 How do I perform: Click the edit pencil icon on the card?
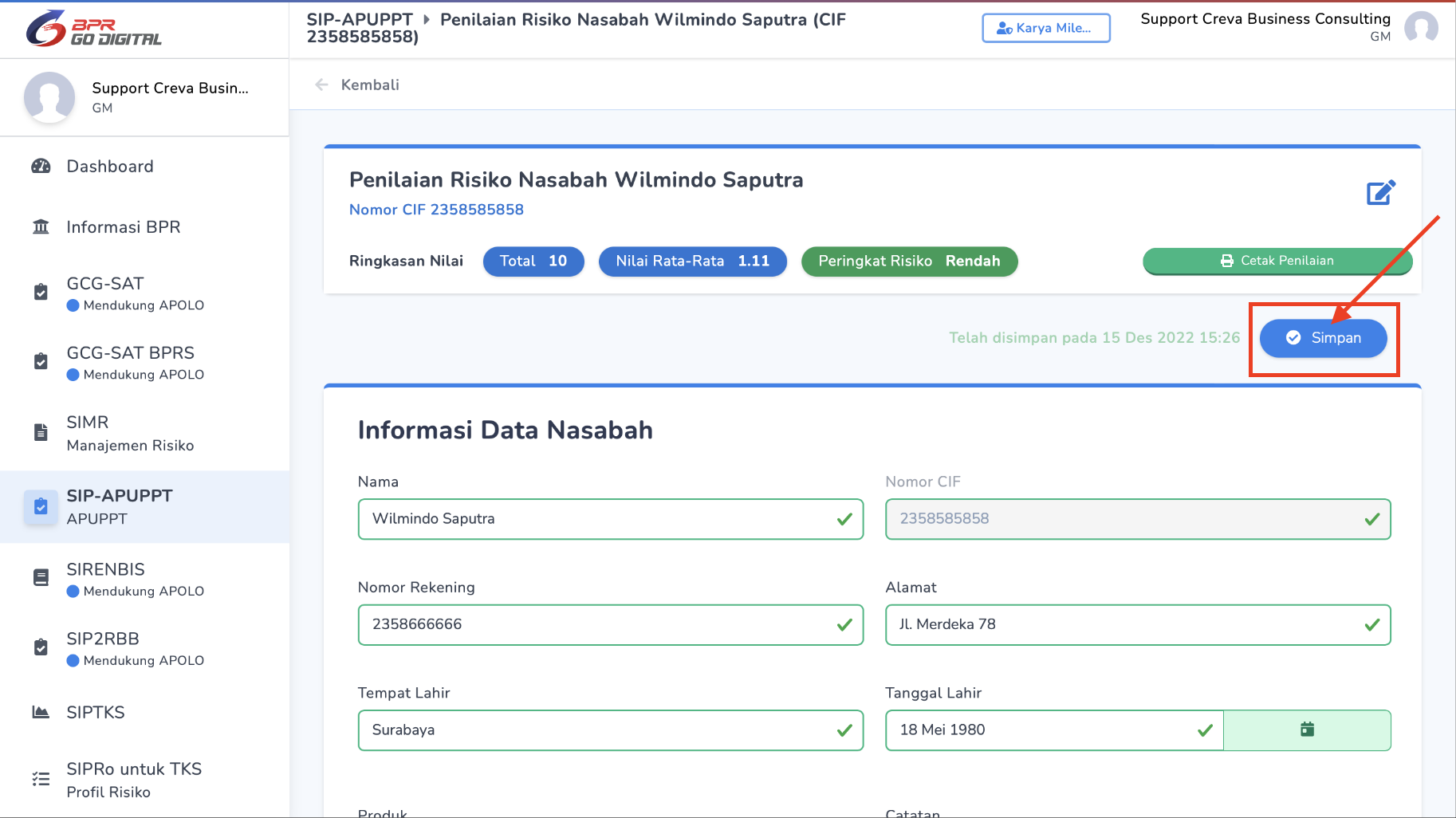(1381, 192)
